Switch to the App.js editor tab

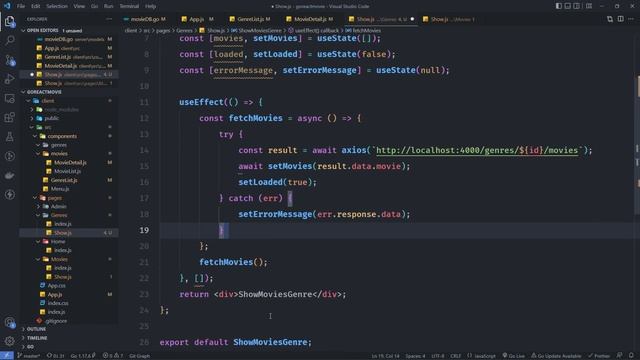tap(198, 19)
